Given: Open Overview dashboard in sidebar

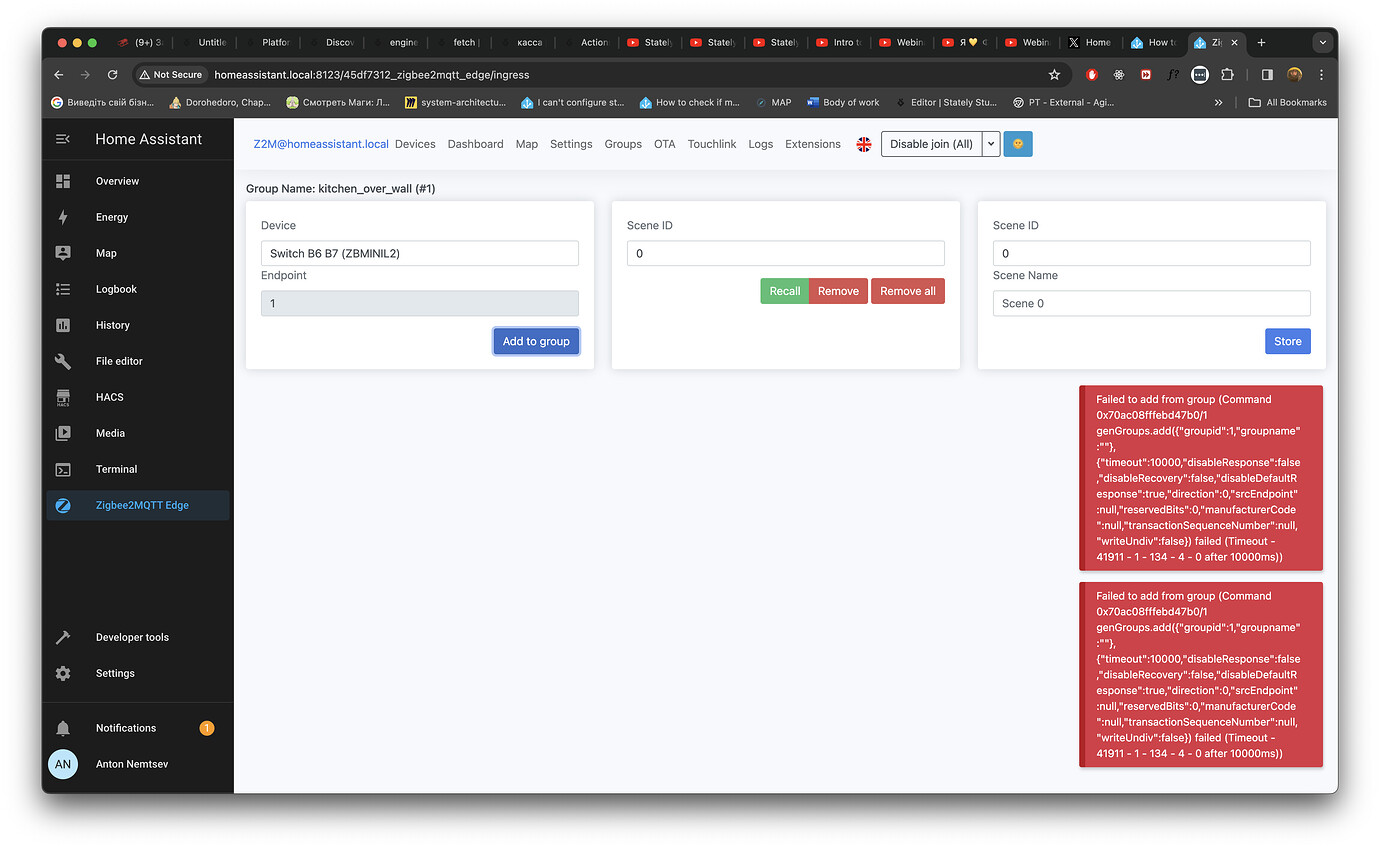Looking at the screenshot, I should [x=138, y=181].
